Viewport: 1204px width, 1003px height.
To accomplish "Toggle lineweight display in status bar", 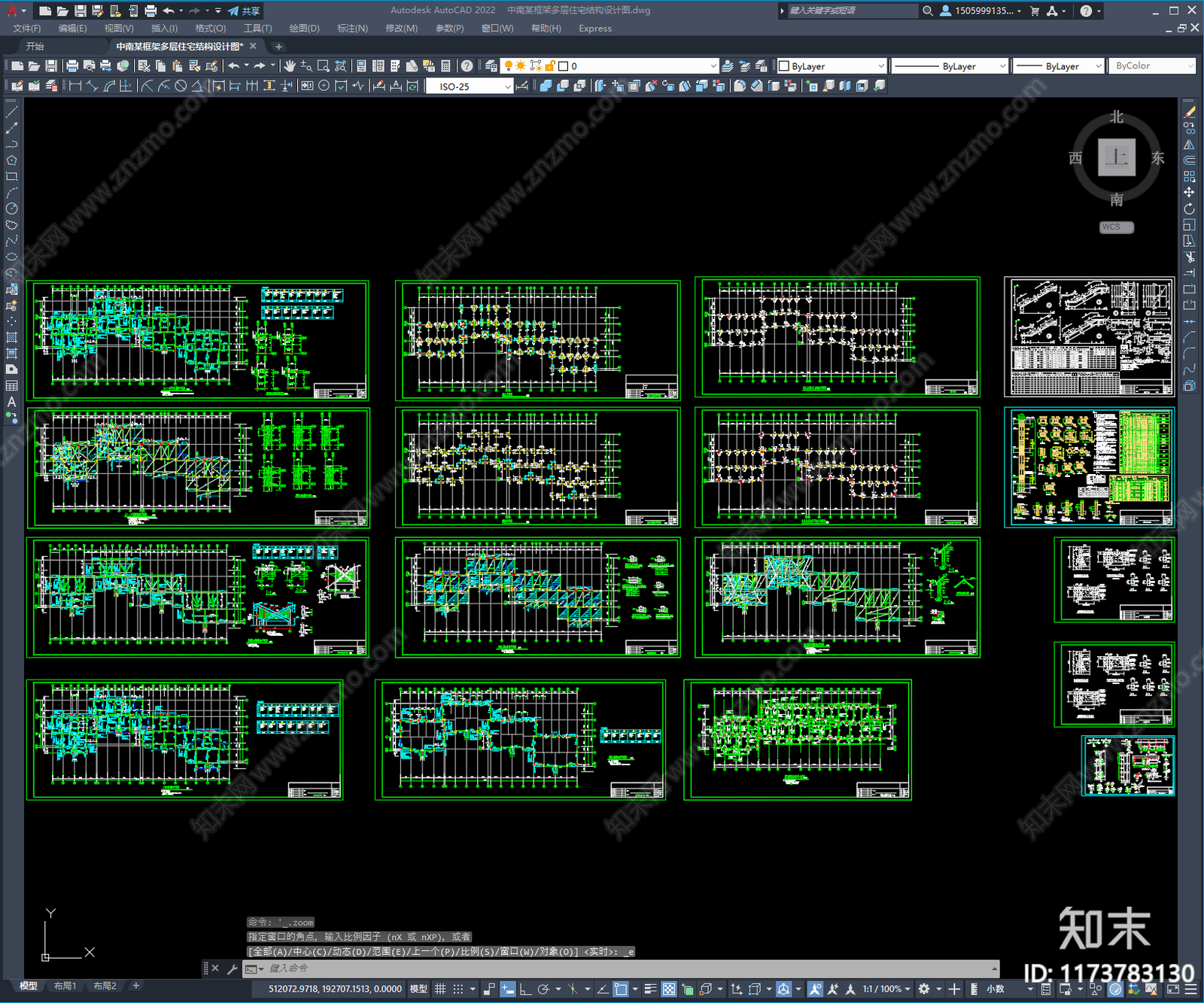I will [650, 989].
